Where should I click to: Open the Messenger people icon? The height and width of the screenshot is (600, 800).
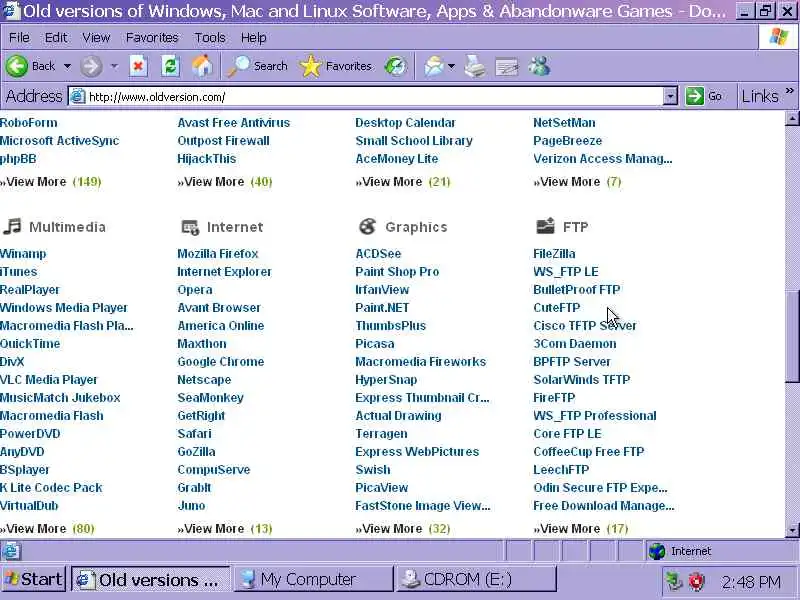click(x=539, y=66)
